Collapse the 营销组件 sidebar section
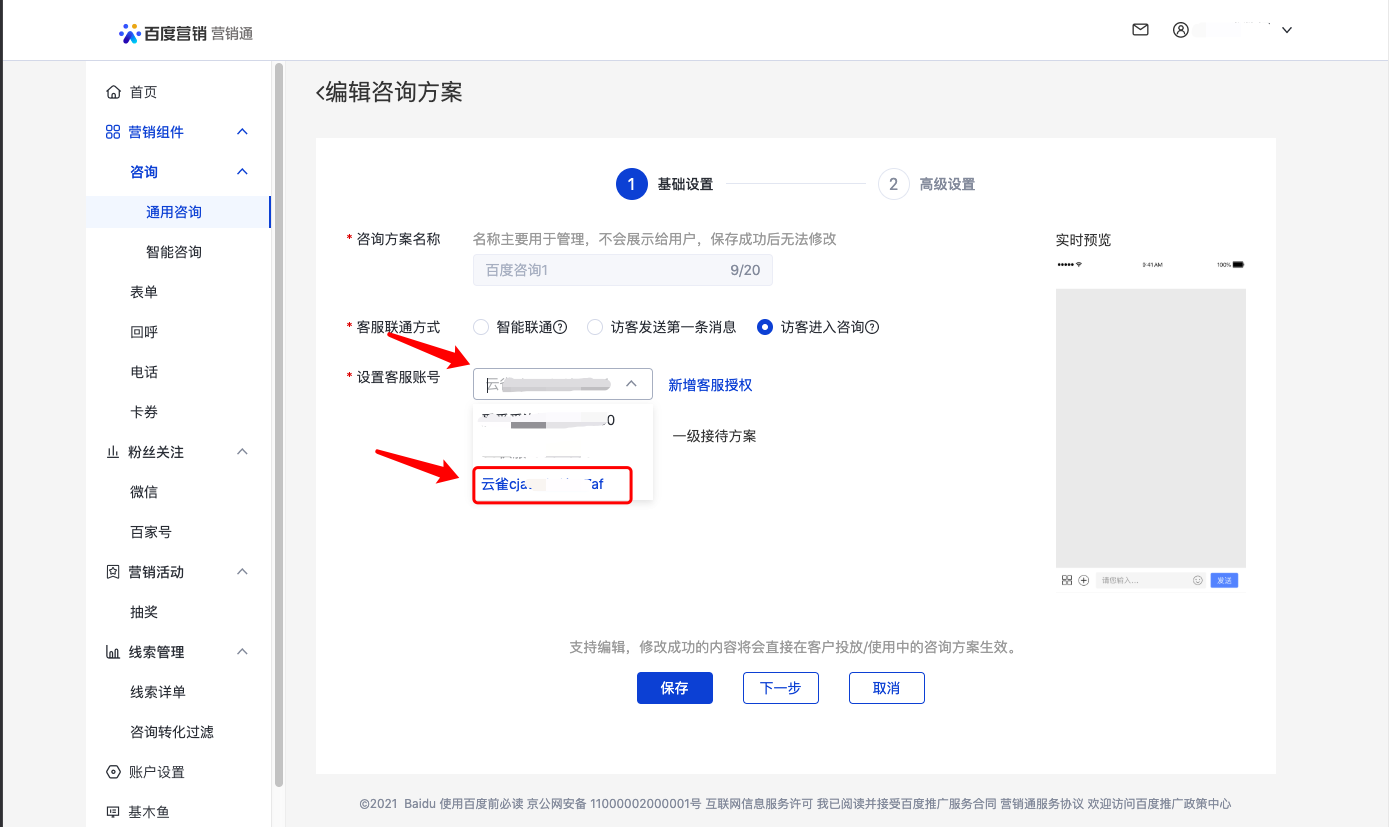This screenshot has height=827, width=1389. (240, 131)
